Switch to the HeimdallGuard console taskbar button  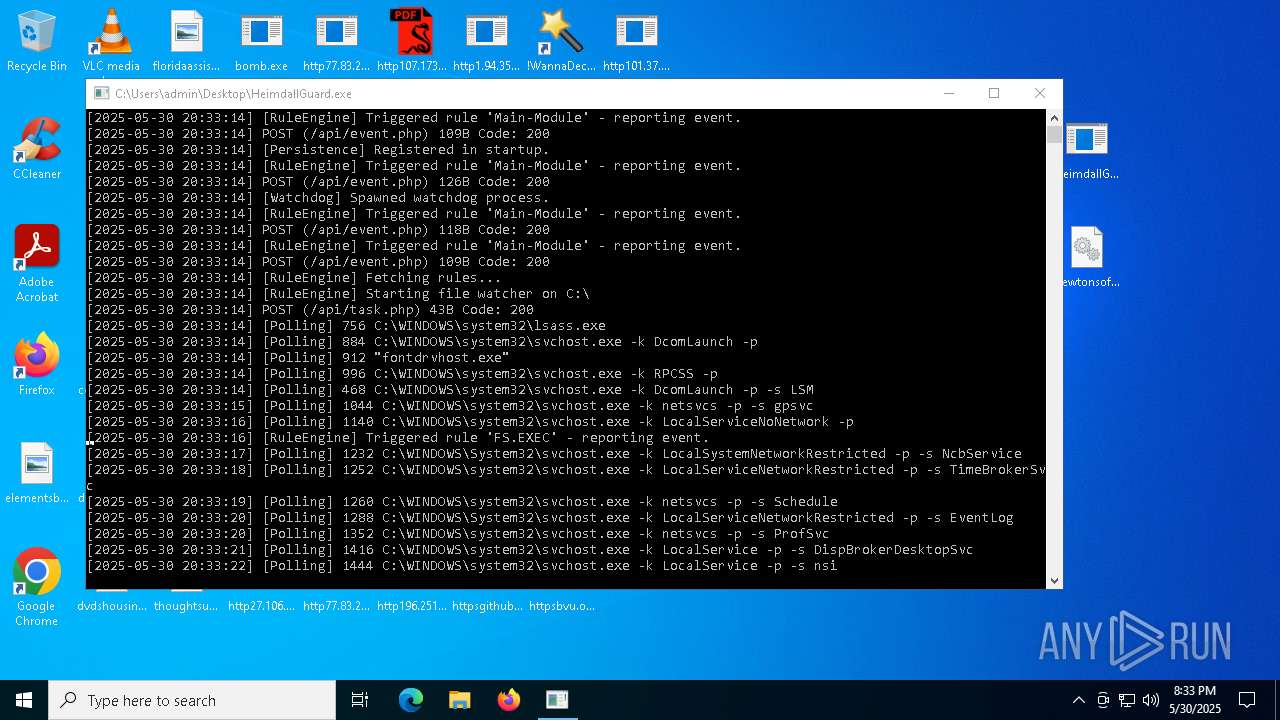(x=557, y=700)
